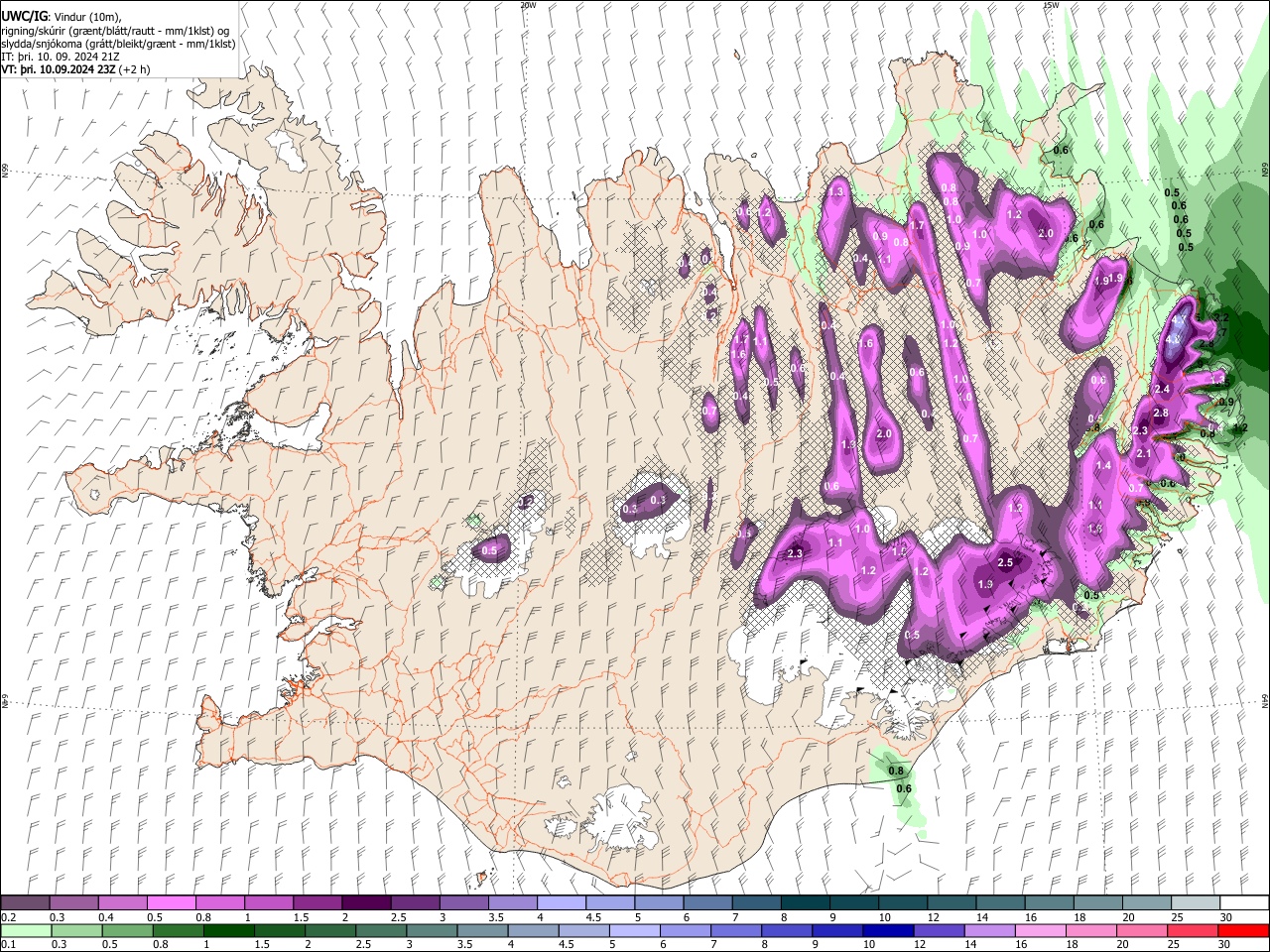Click the dark teal swatch between 8 and 9 in the top legend row
Viewport: 1270px width, 952px height.
point(806,902)
